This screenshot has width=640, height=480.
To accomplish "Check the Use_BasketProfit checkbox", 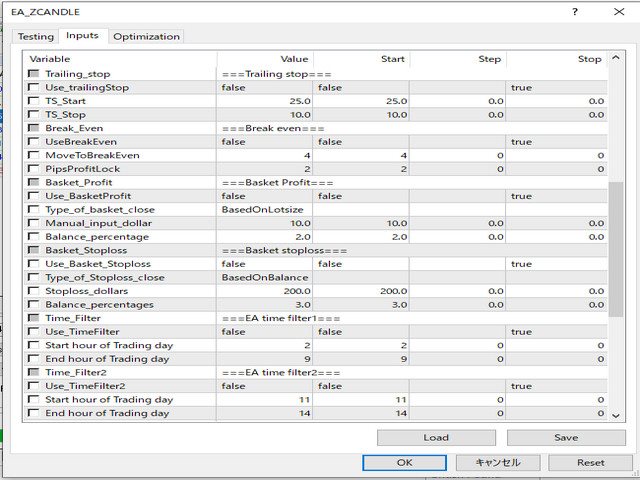I will pyautogui.click(x=34, y=196).
